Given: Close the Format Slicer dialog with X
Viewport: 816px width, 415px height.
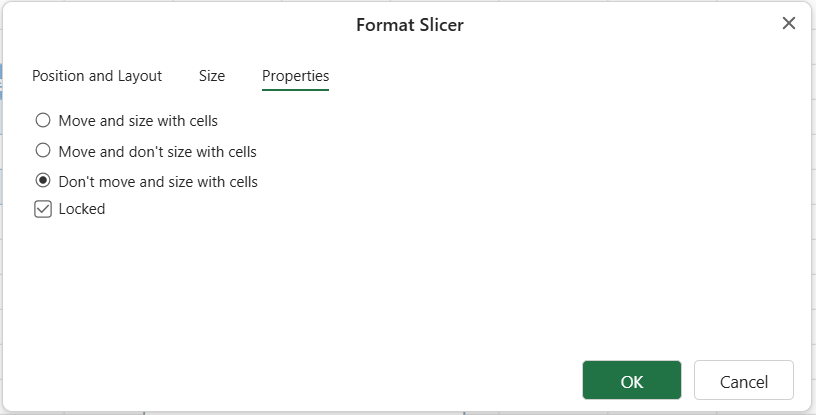Looking at the screenshot, I should tap(788, 23).
